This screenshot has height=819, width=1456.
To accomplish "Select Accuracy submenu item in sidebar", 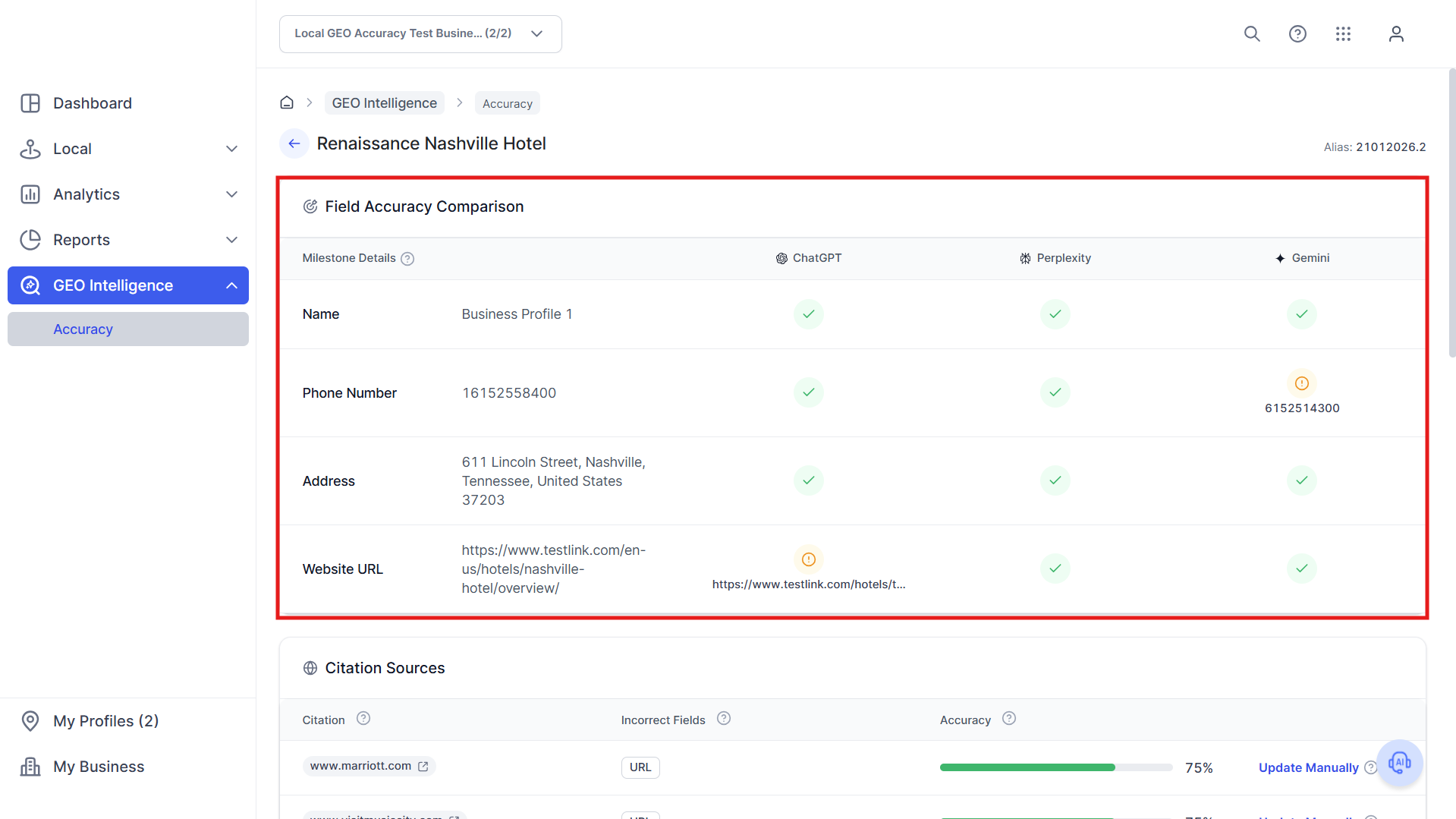I will click(x=128, y=329).
